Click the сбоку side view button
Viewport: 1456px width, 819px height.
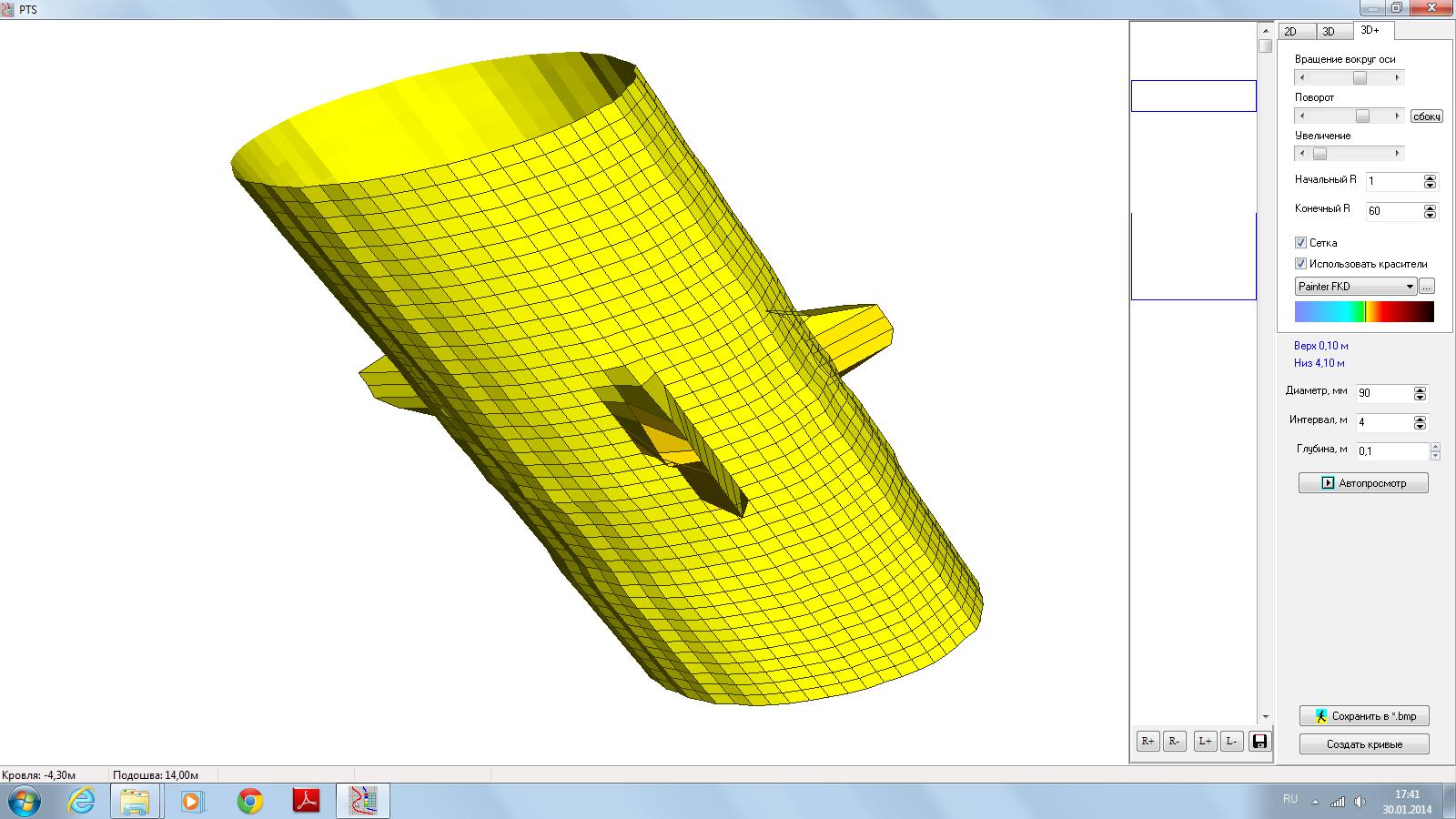click(1426, 116)
